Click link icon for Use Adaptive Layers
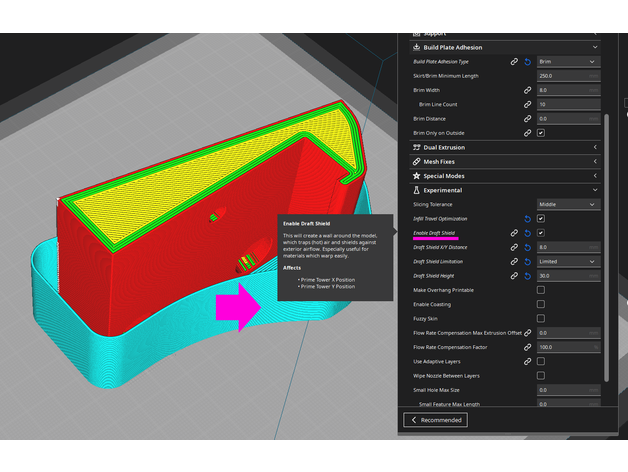Image resolution: width=628 pixels, height=472 pixels. pos(527,361)
